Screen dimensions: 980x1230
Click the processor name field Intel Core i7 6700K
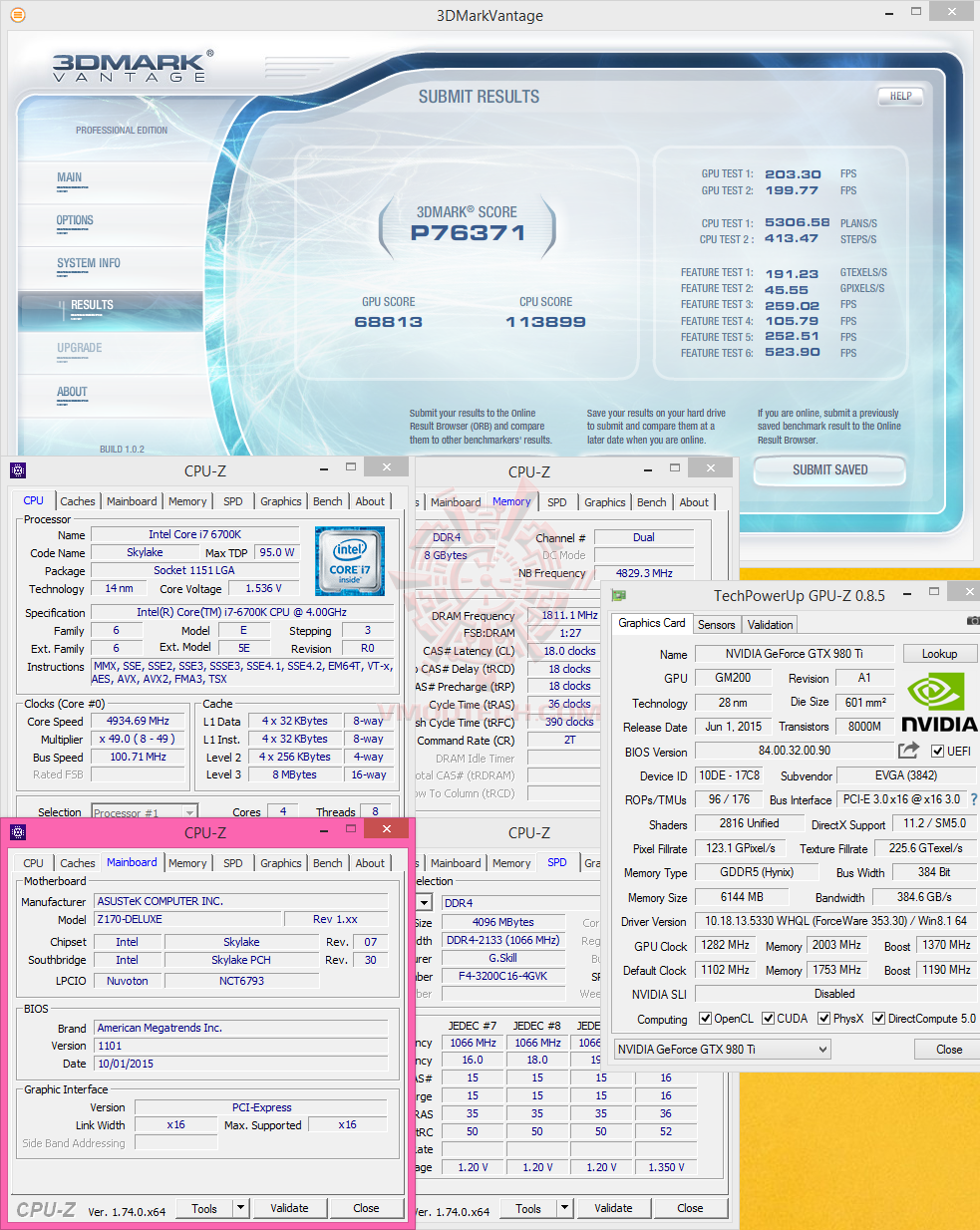pos(194,534)
